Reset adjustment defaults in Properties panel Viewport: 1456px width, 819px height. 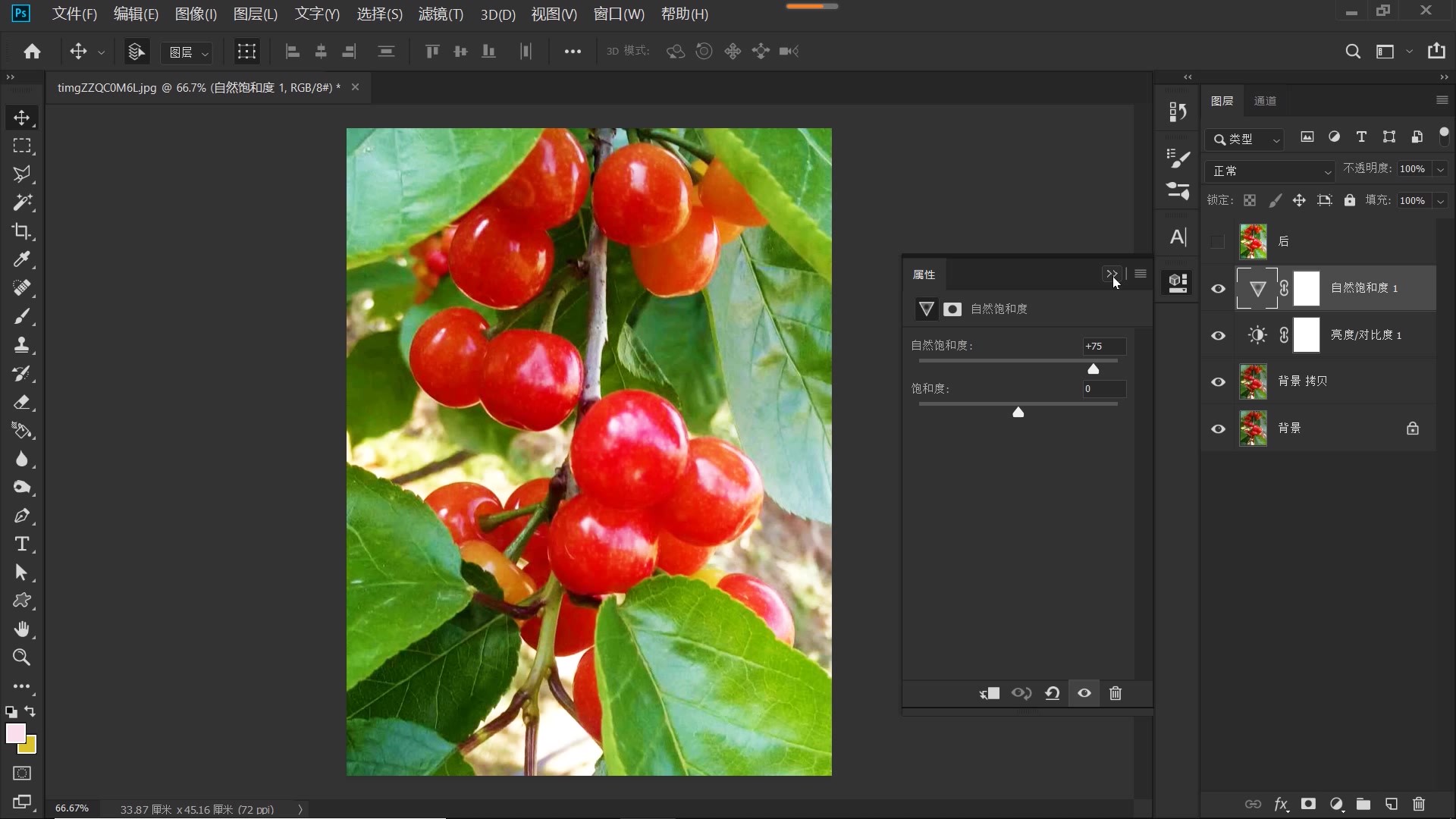(x=1053, y=693)
